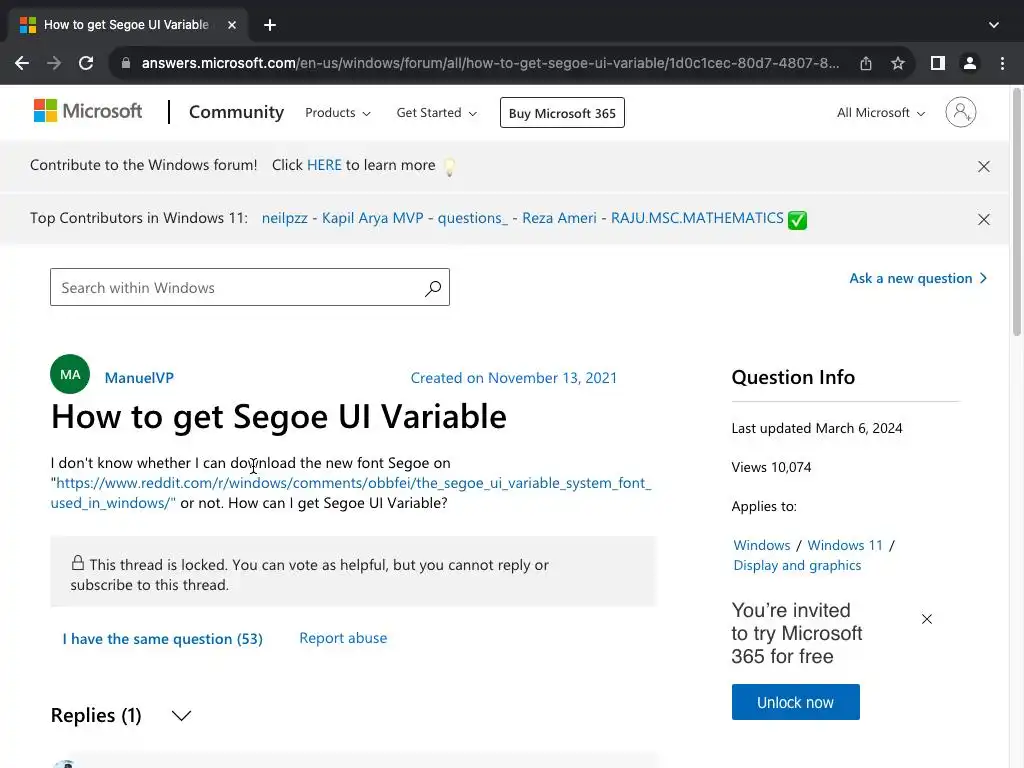Open the Get Started dropdown
The height and width of the screenshot is (768, 1024).
(x=436, y=113)
